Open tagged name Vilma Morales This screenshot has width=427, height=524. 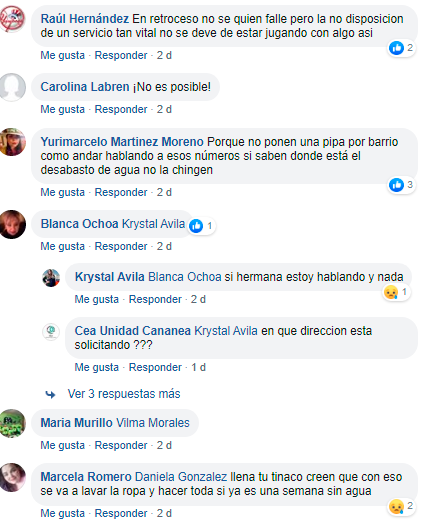point(153,423)
